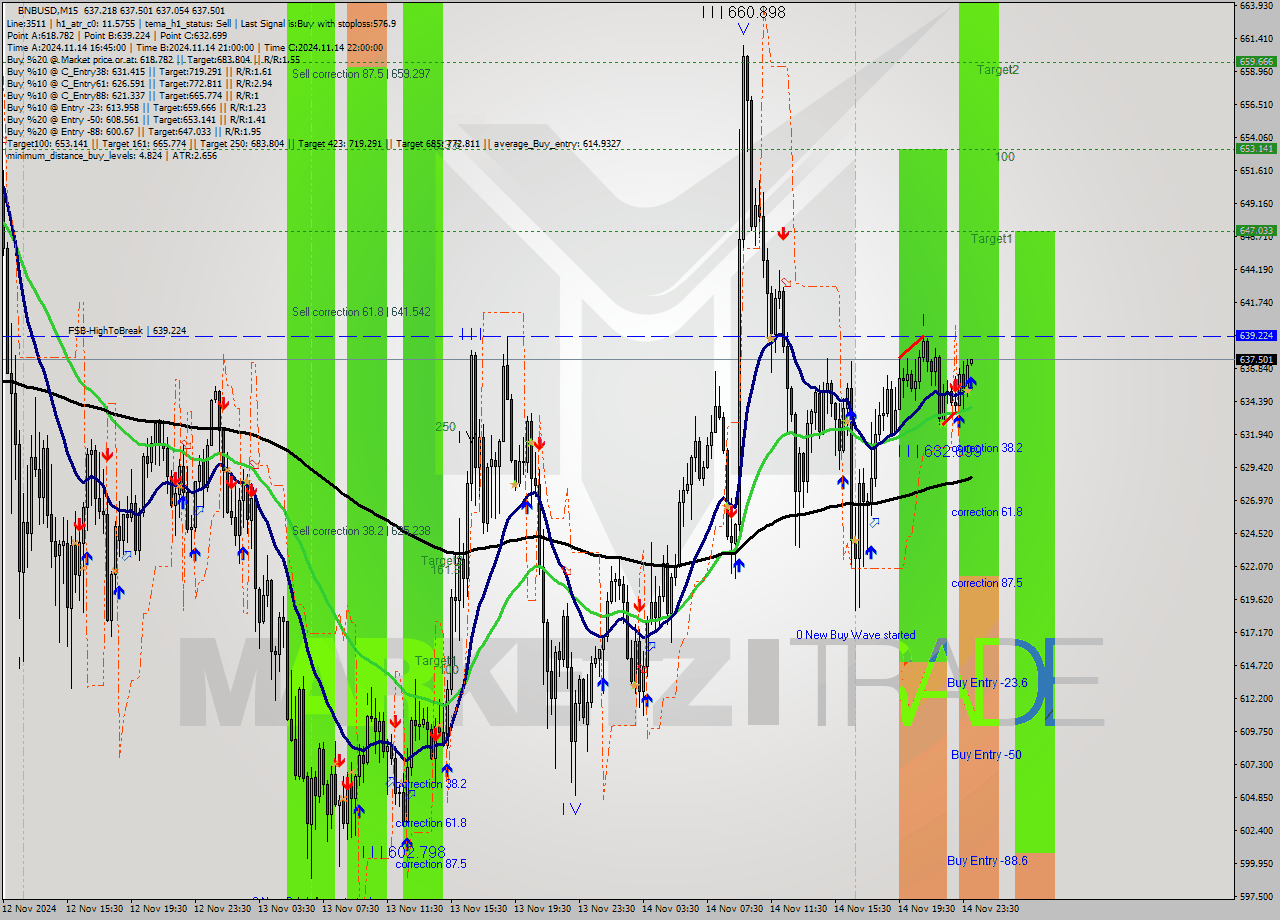Image resolution: width=1280 pixels, height=920 pixels.
Task: Click the 619.620 price axis label
Action: (1256, 600)
